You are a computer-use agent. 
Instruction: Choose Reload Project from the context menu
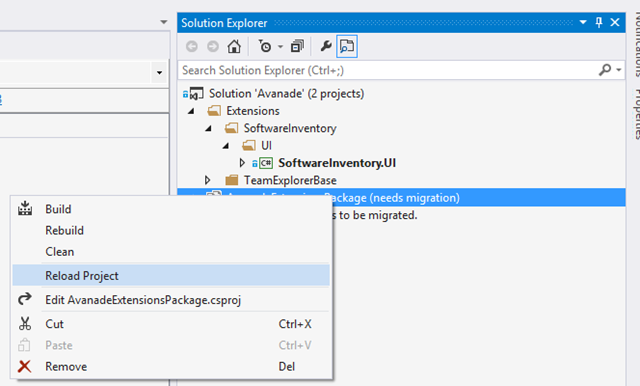click(171, 275)
